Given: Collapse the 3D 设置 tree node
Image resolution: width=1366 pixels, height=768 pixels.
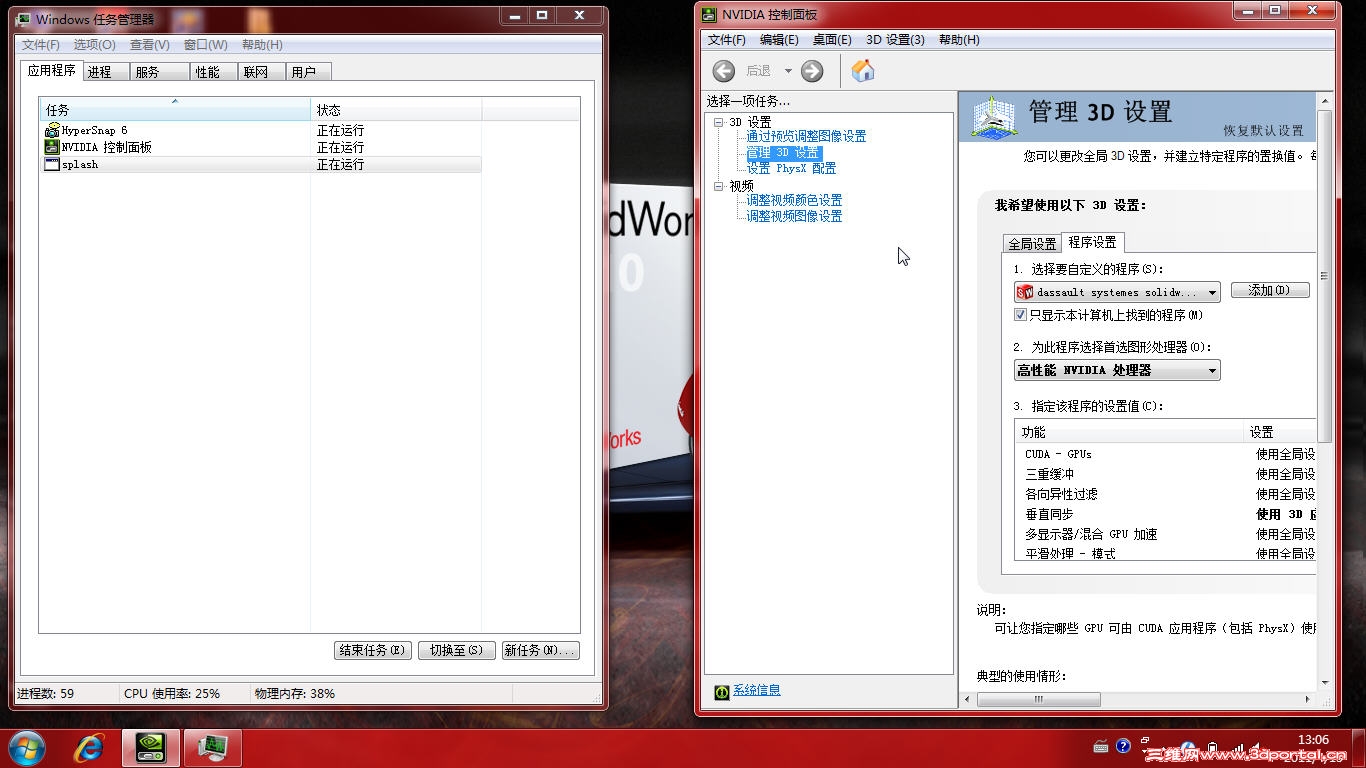Looking at the screenshot, I should tap(718, 122).
